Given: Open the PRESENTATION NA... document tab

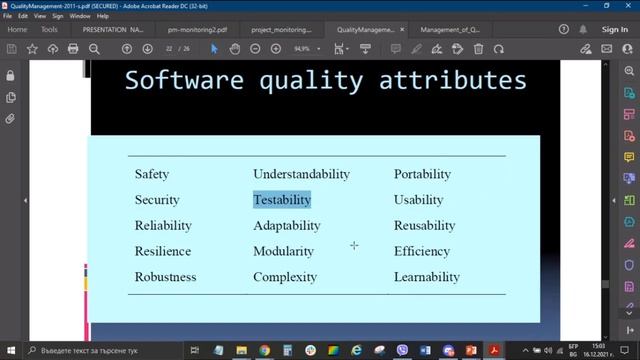Looking at the screenshot, I should (x=113, y=29).
